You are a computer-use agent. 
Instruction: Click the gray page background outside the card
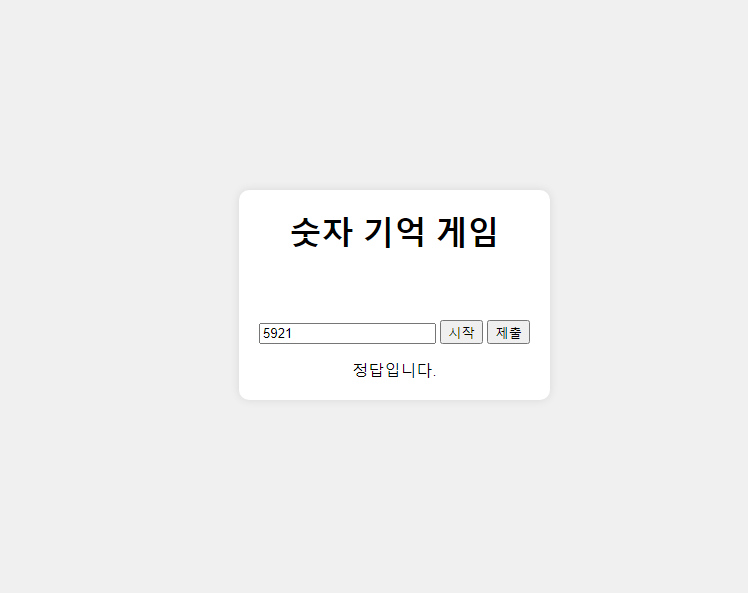119,286
